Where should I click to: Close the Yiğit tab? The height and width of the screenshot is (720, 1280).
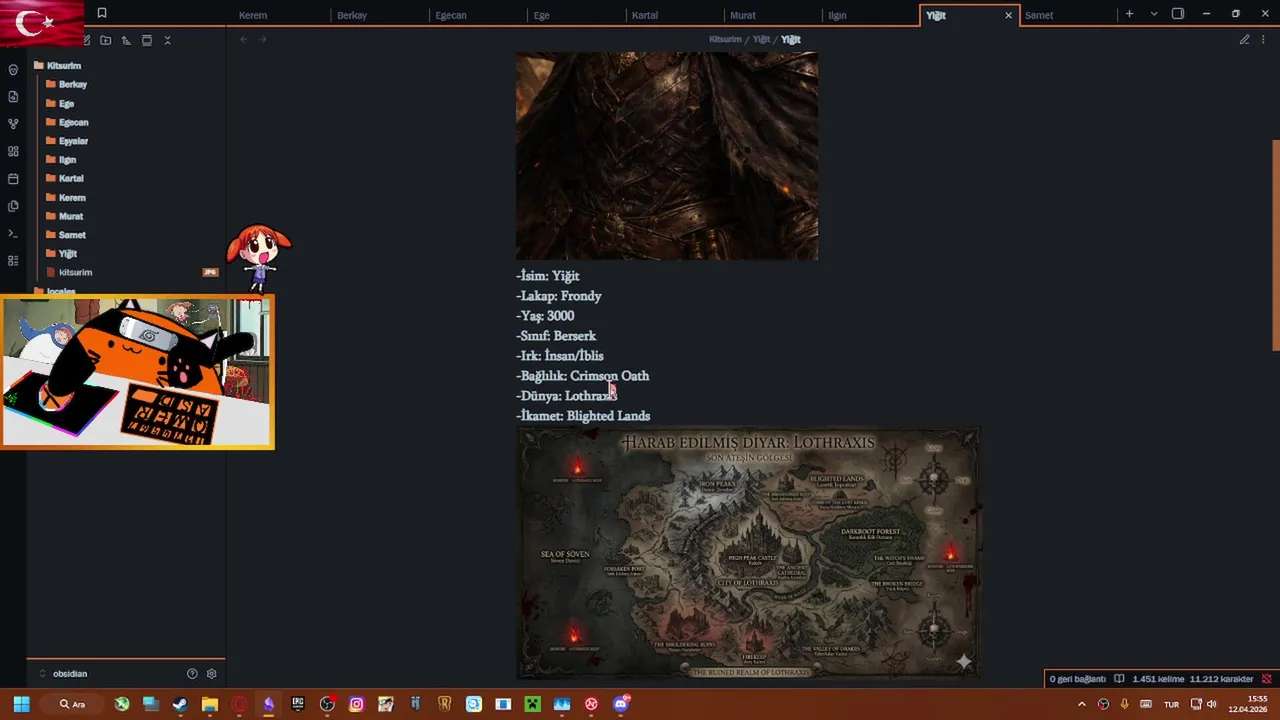(x=1008, y=15)
